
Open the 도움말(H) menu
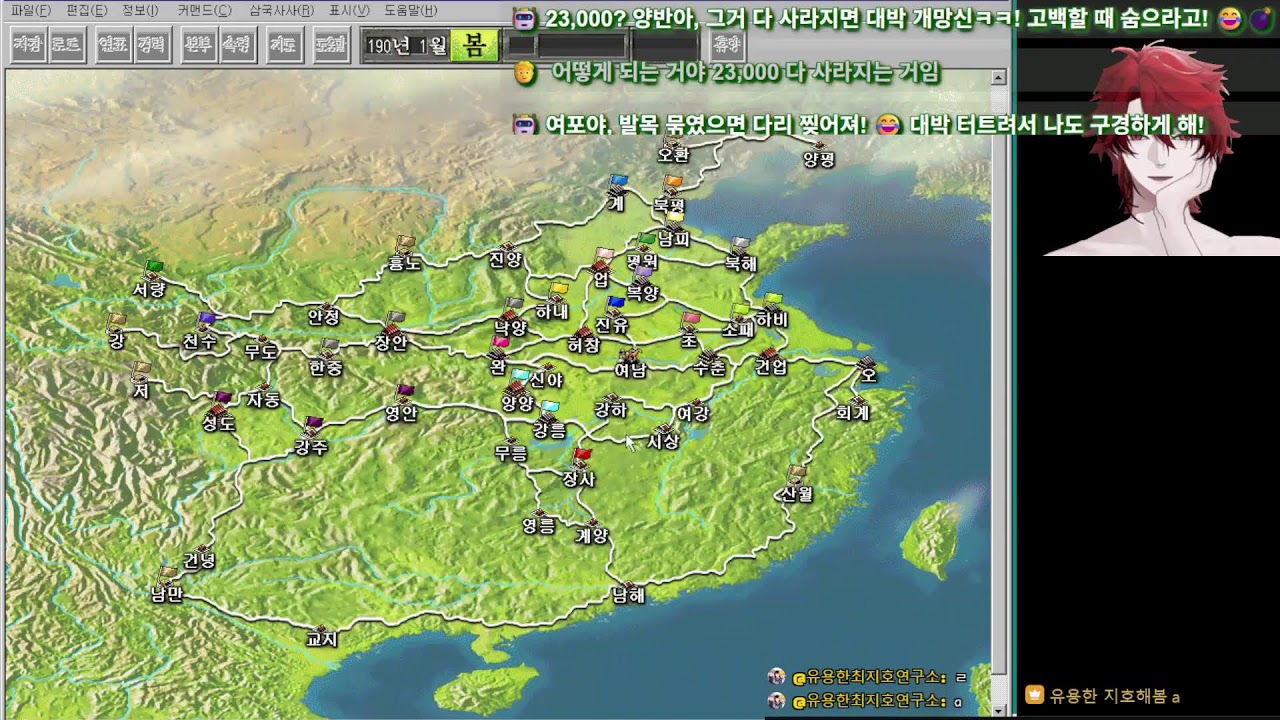[x=411, y=10]
